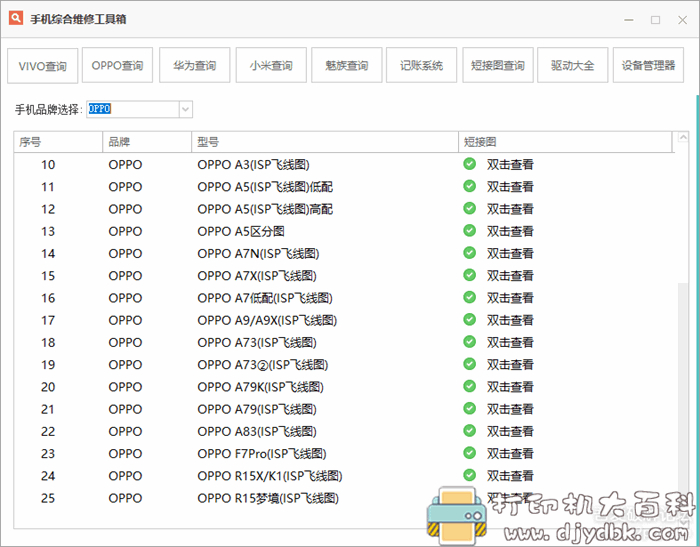Click 双击查看 in the OPPO A3 row

click(510, 165)
